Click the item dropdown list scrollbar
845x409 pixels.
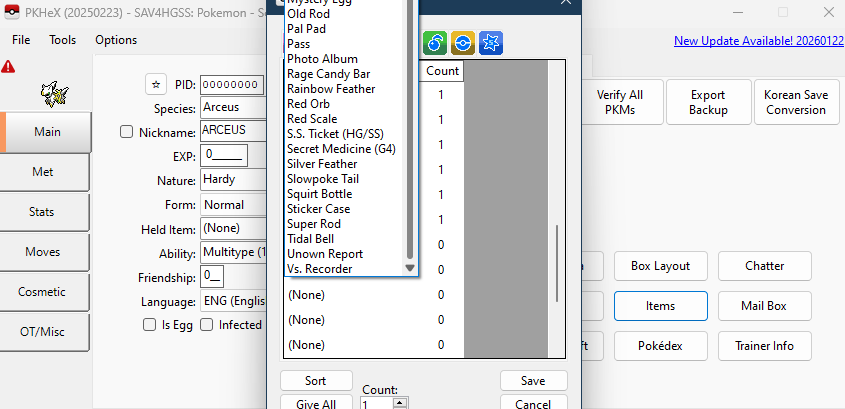coord(410,129)
